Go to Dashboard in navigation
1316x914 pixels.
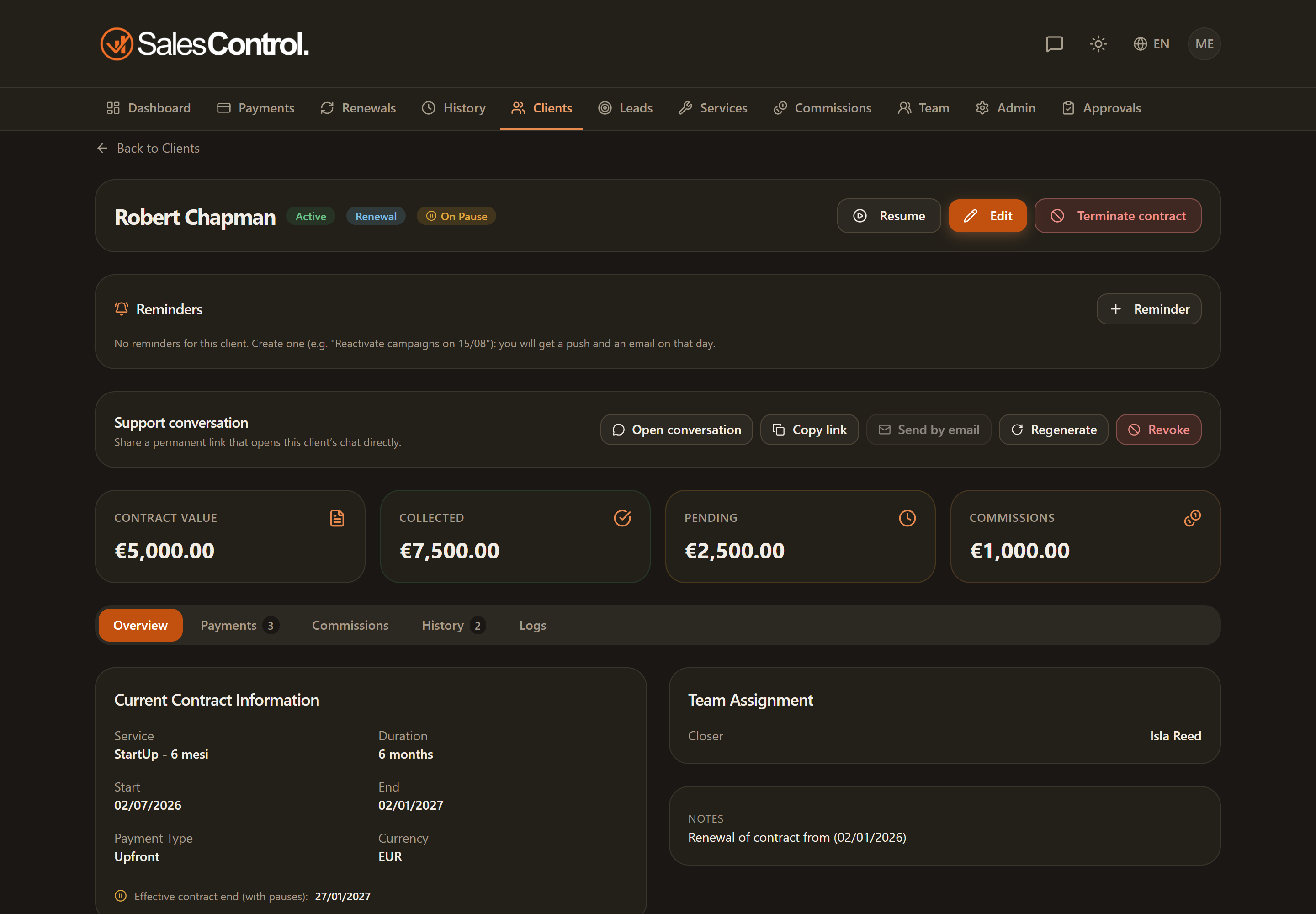149,108
